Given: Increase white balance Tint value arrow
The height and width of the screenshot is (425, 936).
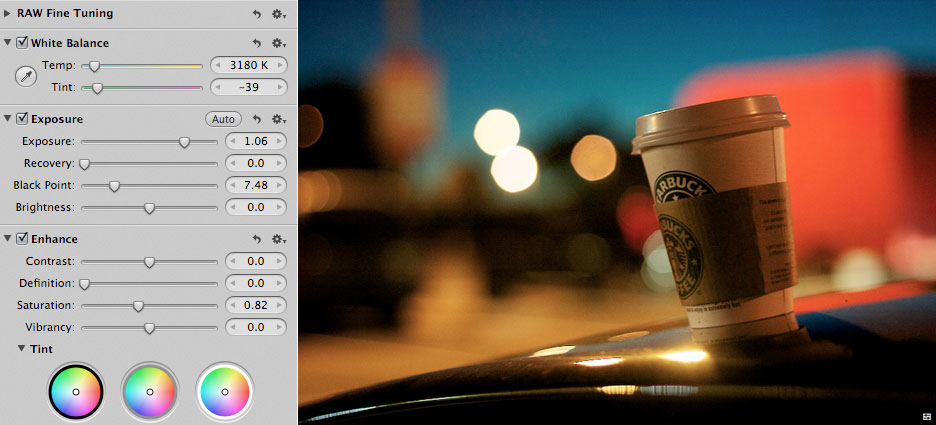Looking at the screenshot, I should (280, 87).
